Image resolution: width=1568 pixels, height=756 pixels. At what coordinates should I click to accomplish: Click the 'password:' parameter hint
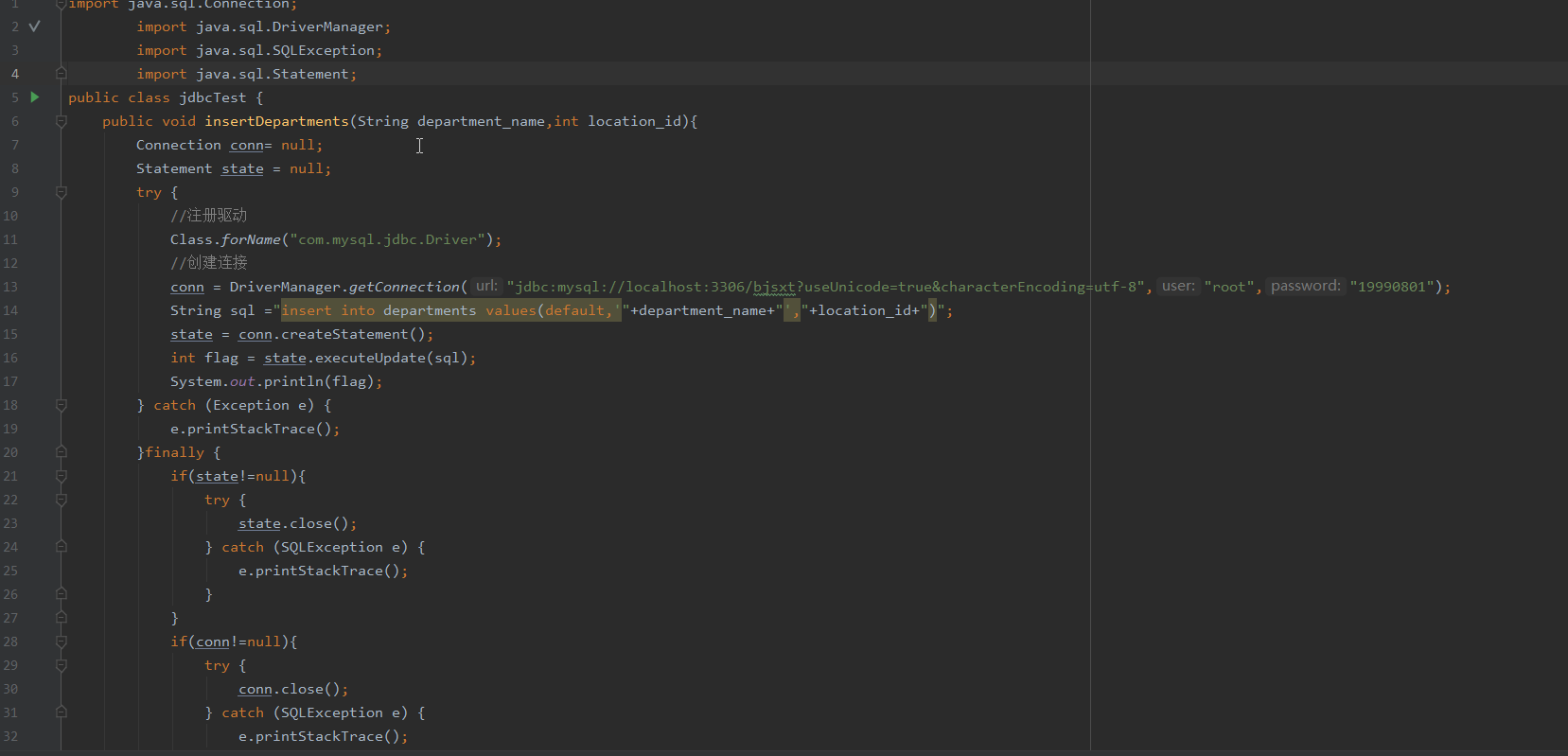pos(1306,286)
